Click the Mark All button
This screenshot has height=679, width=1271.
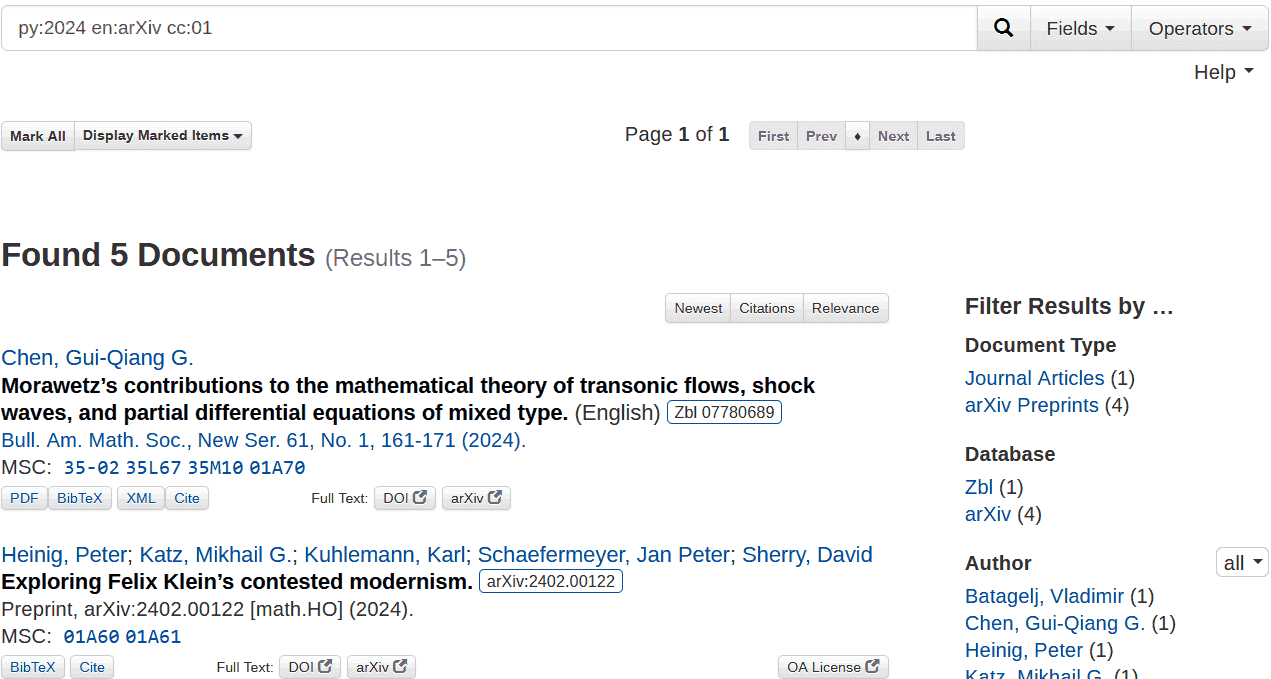[x=38, y=136]
